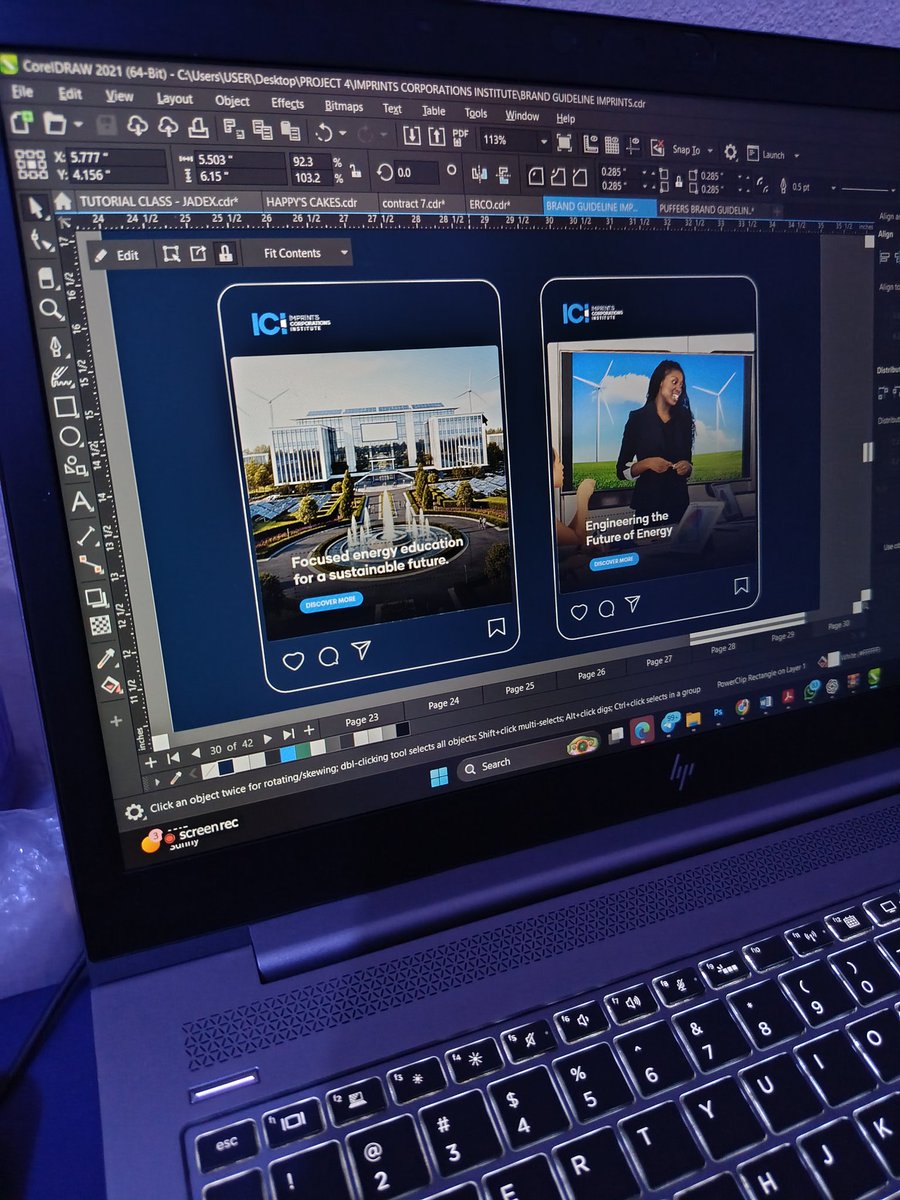Click the Extract PowerClip contents icon
This screenshot has width=900, height=1200.
coord(198,254)
